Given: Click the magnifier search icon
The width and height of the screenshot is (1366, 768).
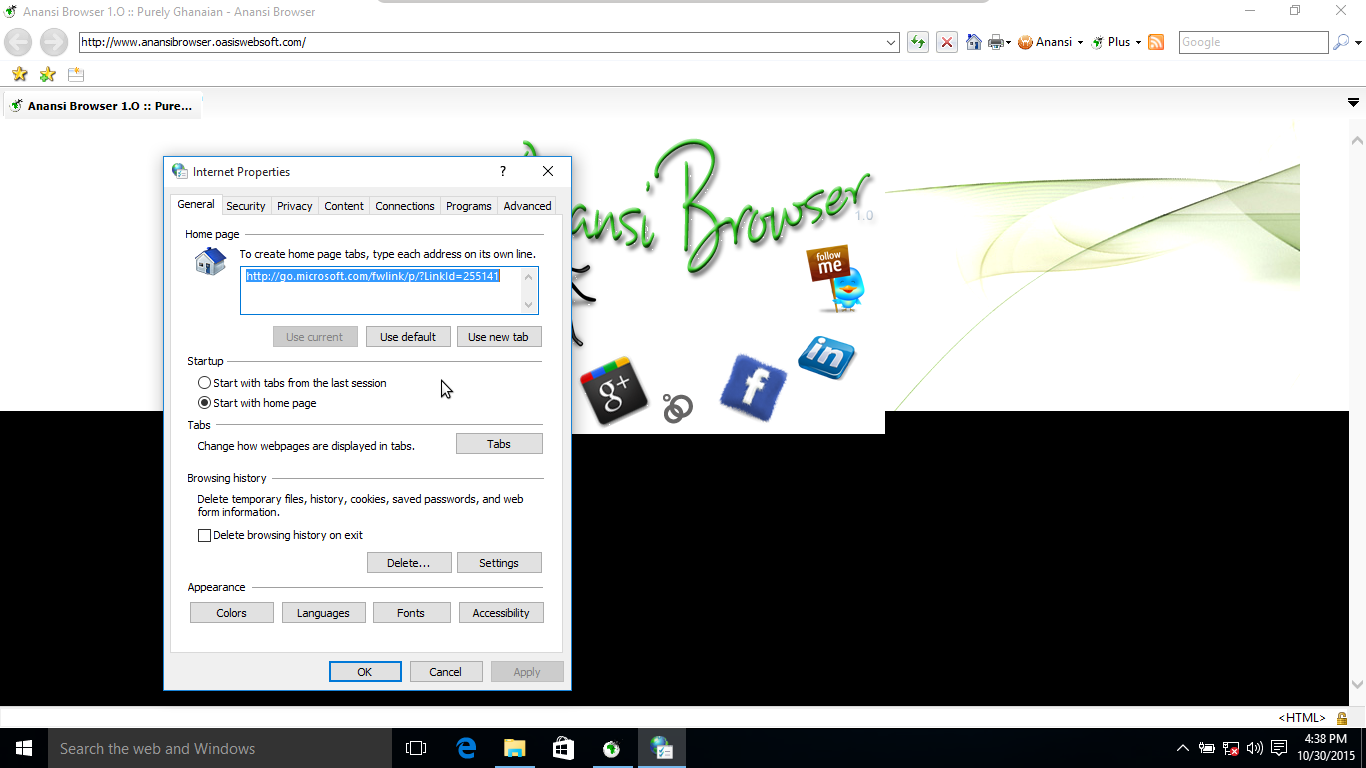Looking at the screenshot, I should pos(1341,42).
